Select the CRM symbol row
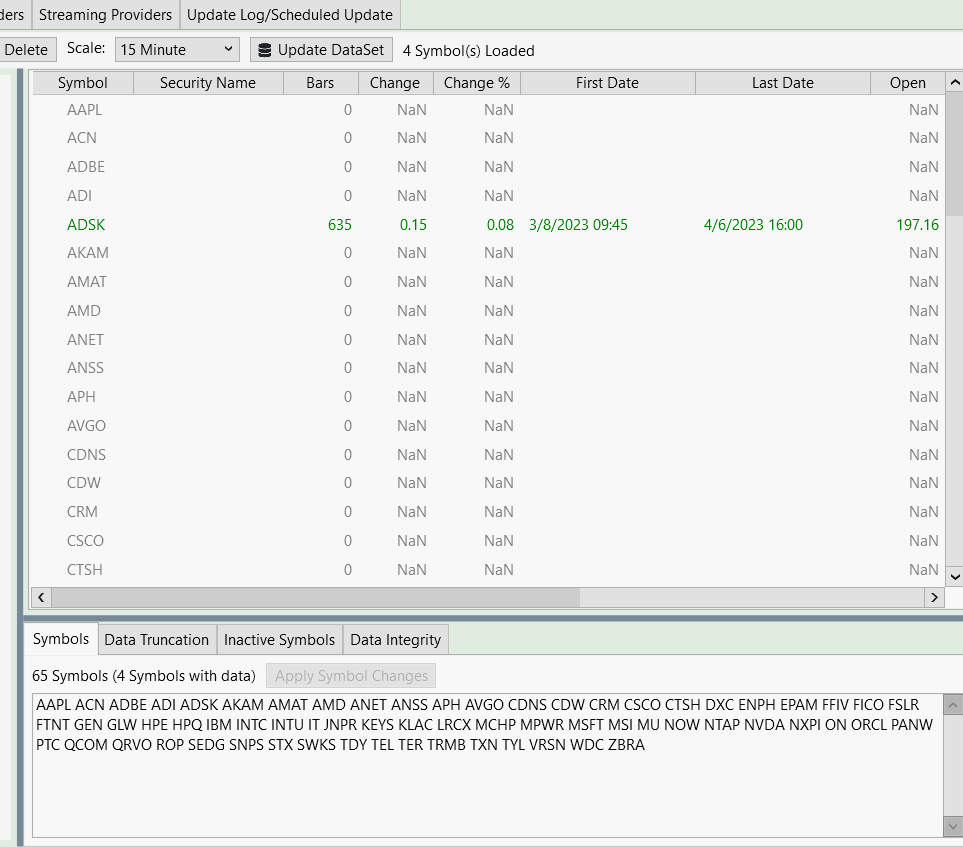Screen dimensions: 963x847 [x=488, y=512]
